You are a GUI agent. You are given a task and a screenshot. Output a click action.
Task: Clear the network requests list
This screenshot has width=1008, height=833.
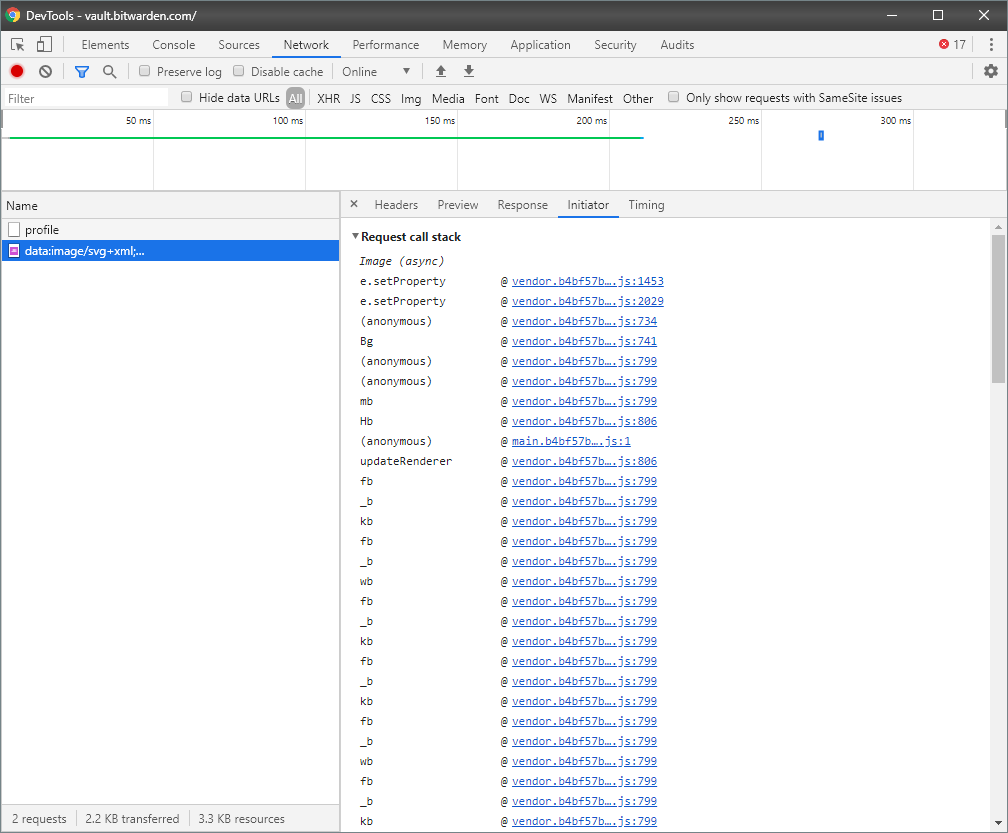click(44, 71)
